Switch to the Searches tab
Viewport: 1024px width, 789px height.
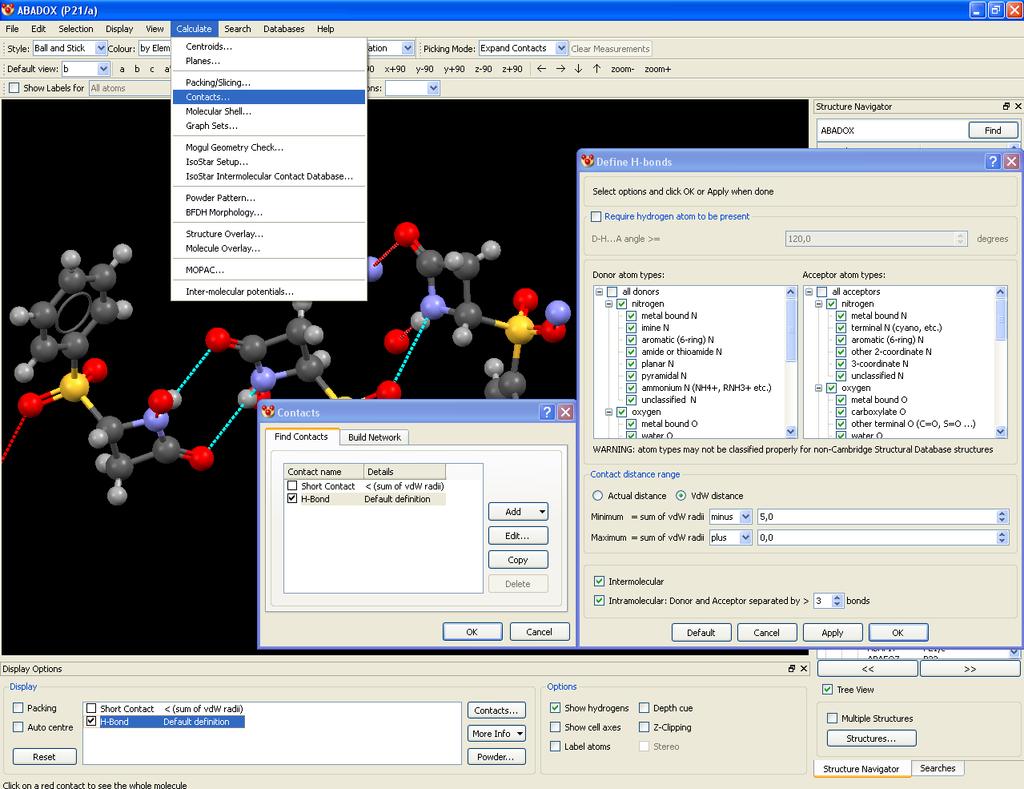coord(937,768)
